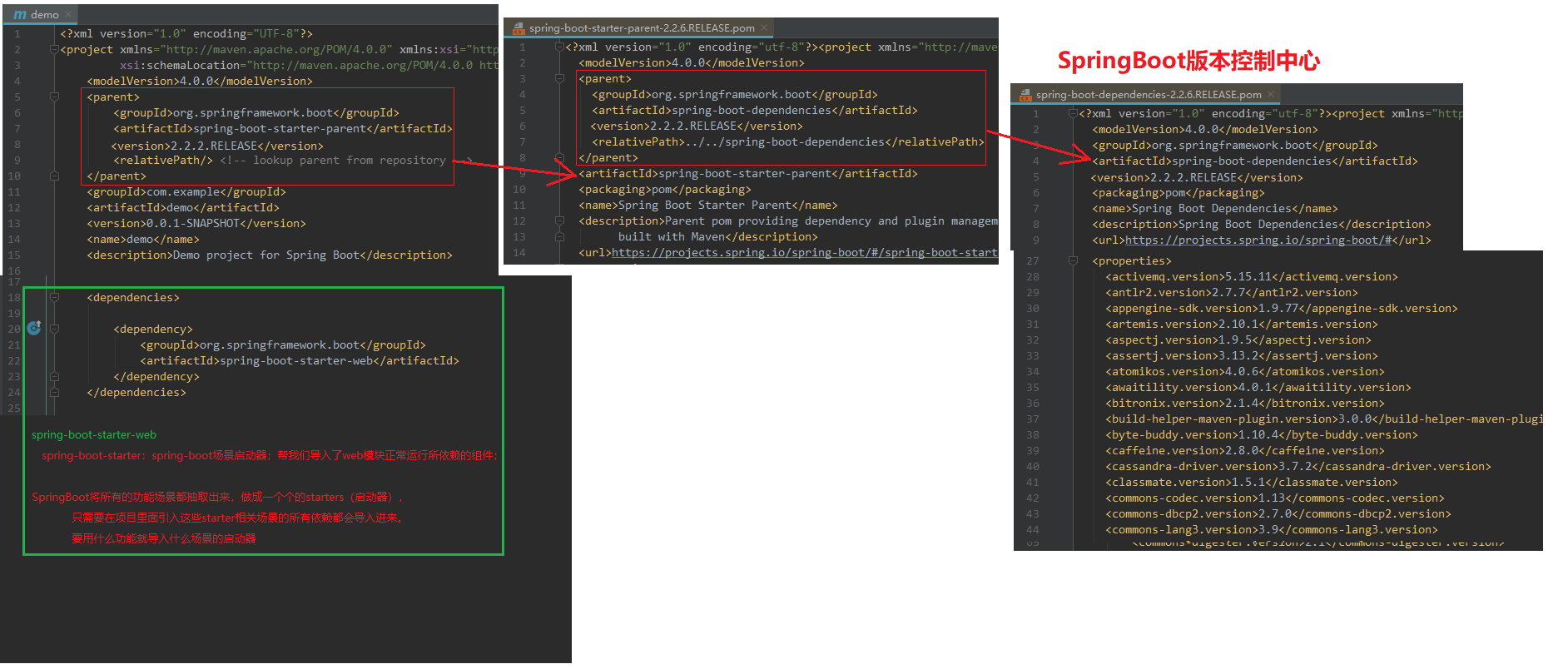Click 'spring-boot-starter-web' artifactId in demo dependencies
1568x669 pixels.
coord(296,360)
